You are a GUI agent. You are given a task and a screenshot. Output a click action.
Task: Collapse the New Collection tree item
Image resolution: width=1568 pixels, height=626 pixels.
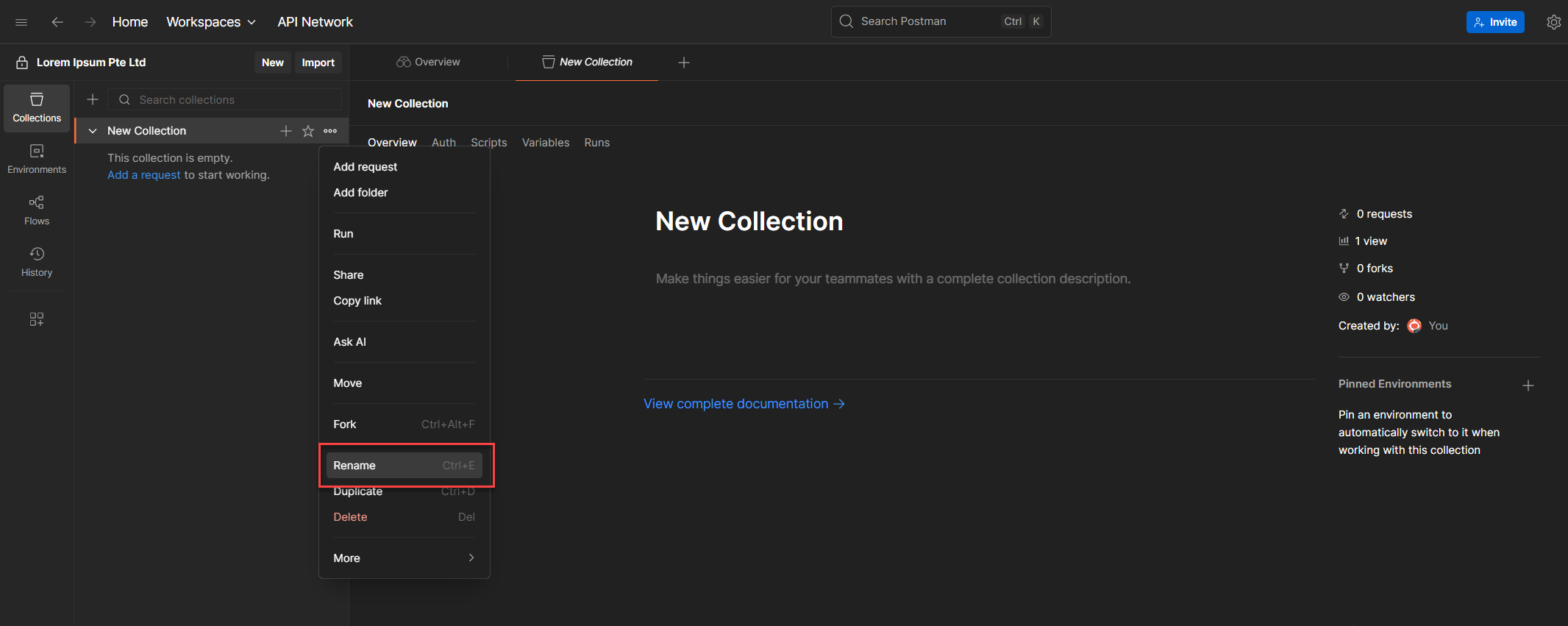coord(93,131)
